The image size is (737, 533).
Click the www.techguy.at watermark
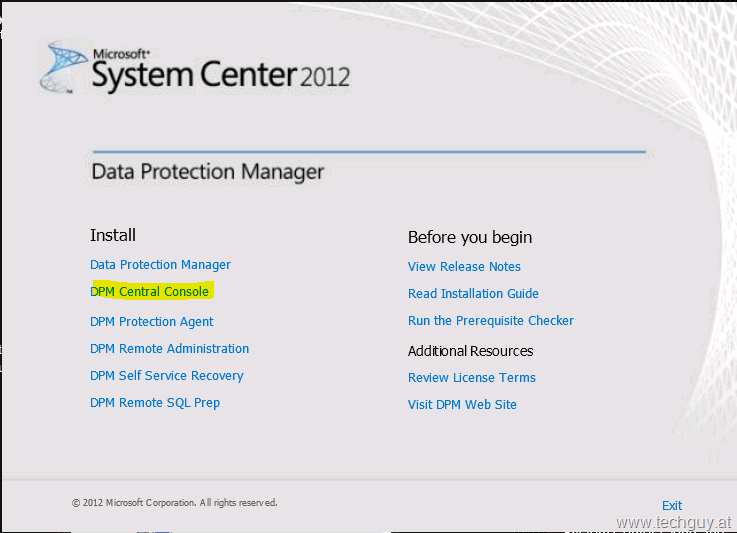[674, 523]
